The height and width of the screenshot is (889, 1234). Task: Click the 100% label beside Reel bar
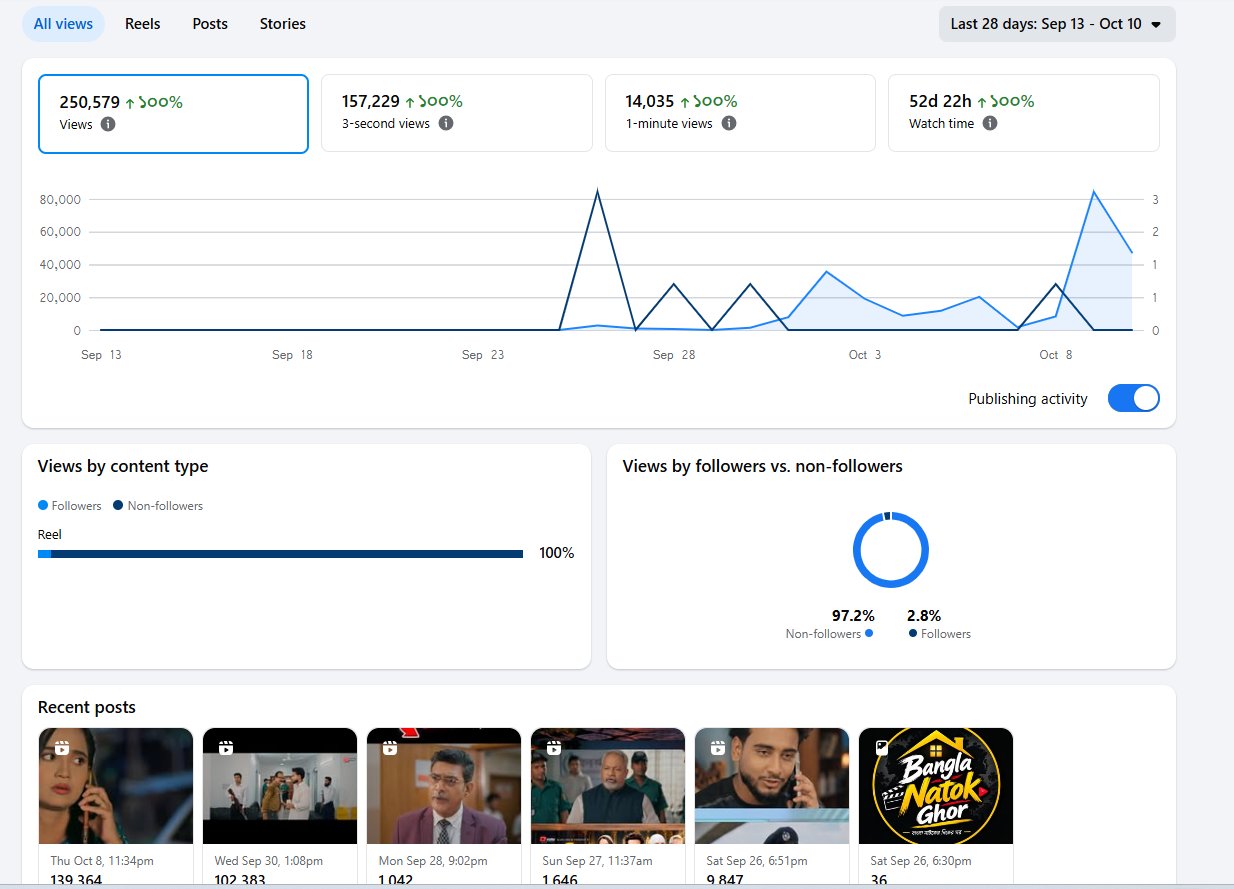pyautogui.click(x=557, y=553)
